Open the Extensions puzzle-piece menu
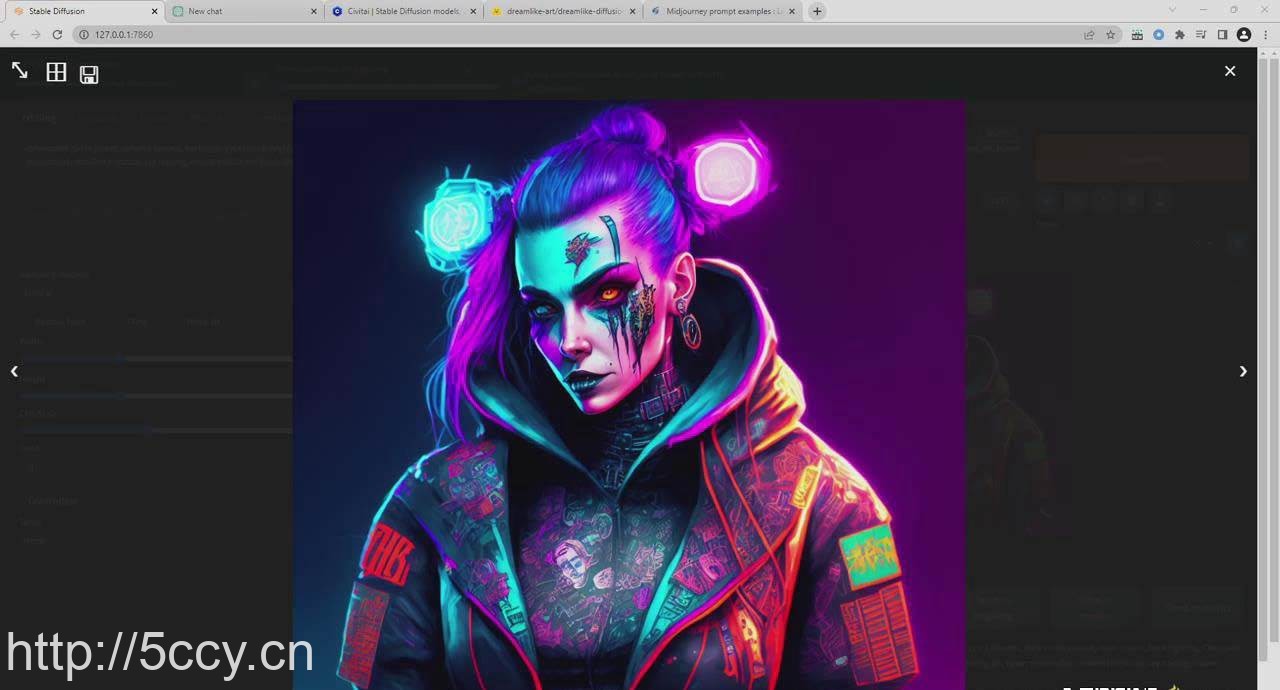This screenshot has width=1280, height=690. pos(1180,35)
